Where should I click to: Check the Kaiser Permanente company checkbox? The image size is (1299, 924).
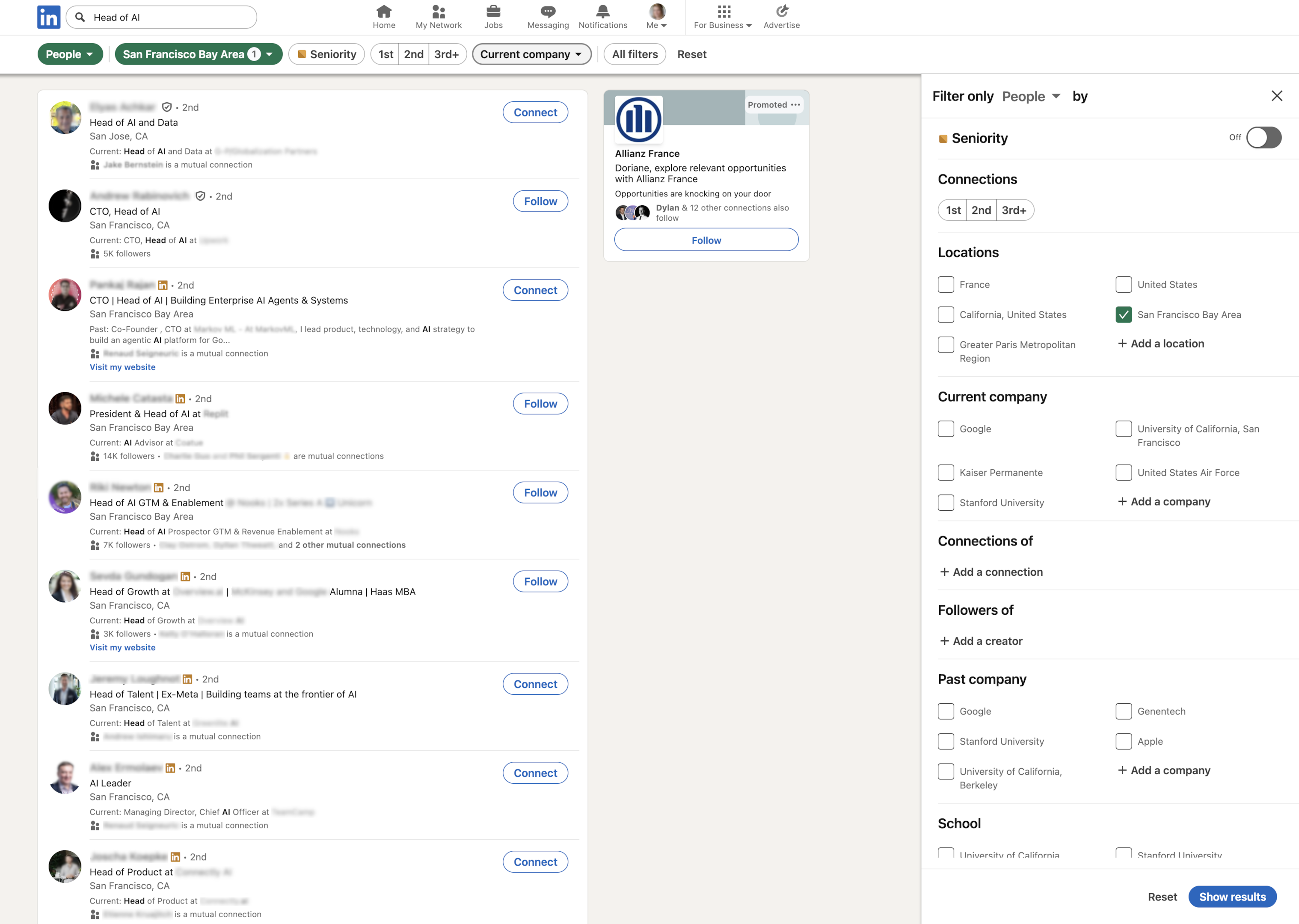tap(946, 473)
